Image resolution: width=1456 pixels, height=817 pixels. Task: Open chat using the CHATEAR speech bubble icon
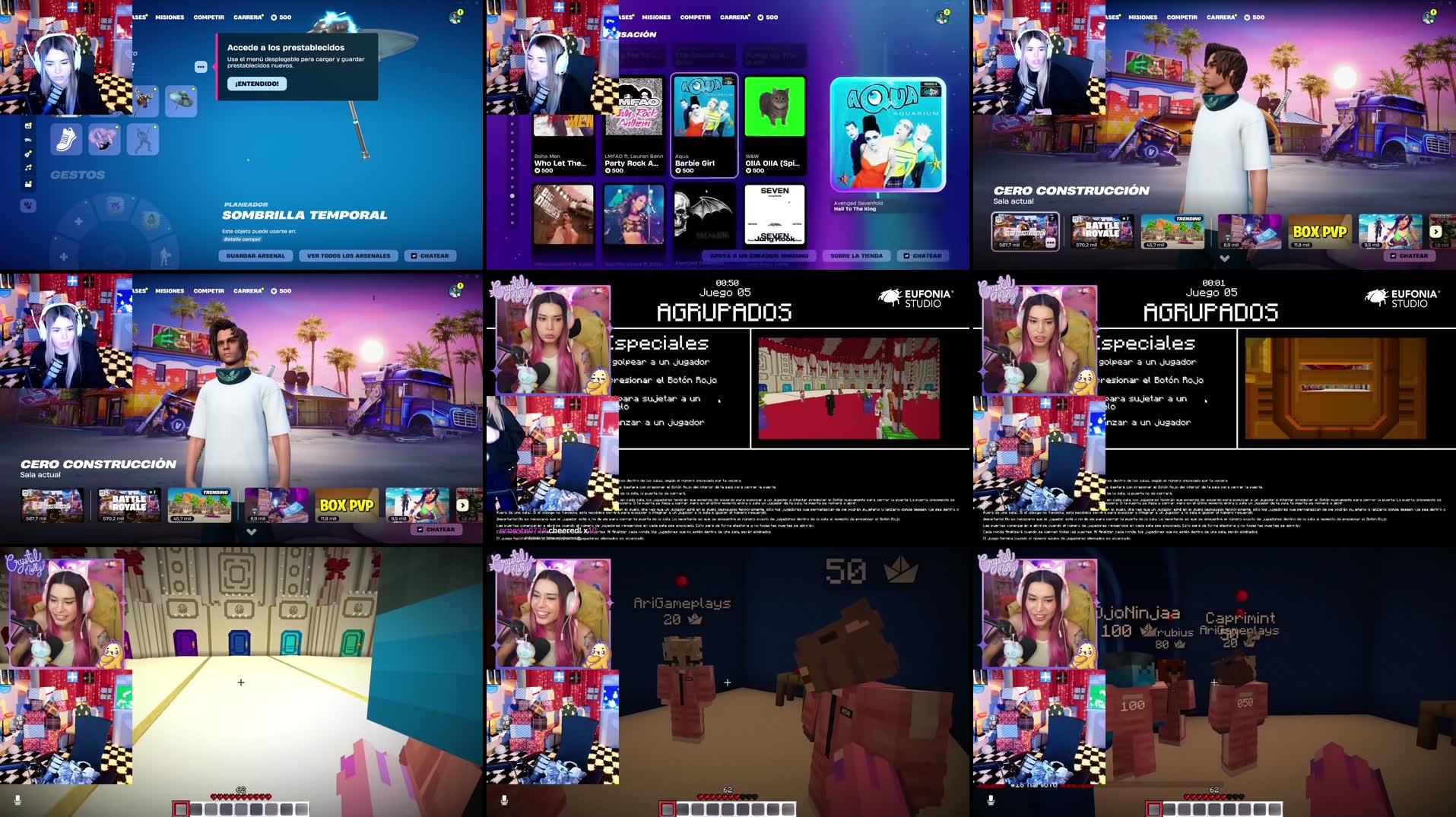click(x=415, y=256)
